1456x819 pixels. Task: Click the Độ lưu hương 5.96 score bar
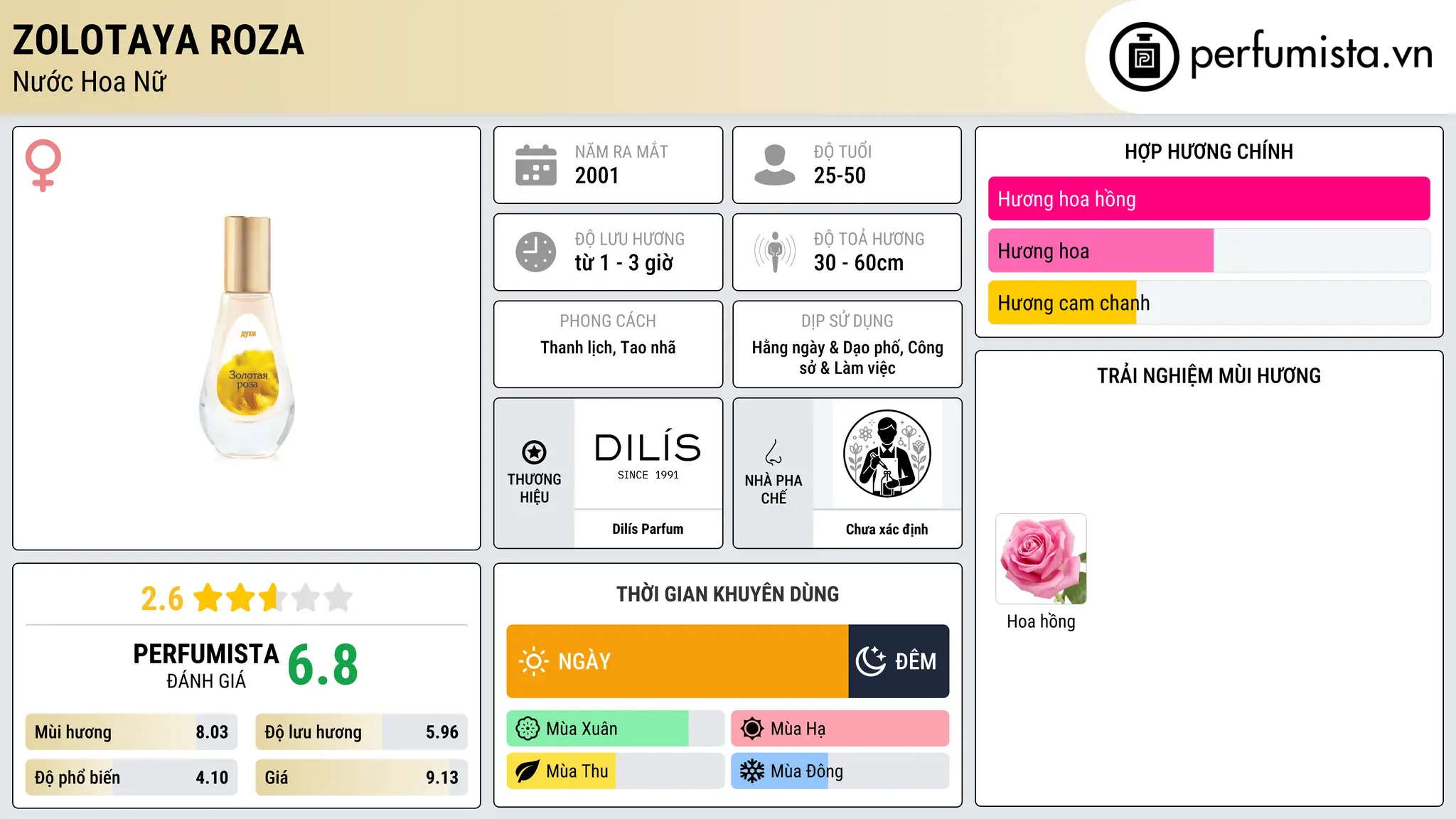click(x=362, y=732)
